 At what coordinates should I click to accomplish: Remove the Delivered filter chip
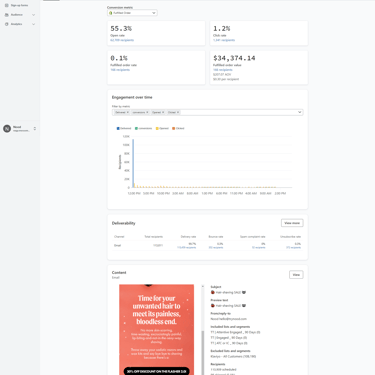point(128,112)
